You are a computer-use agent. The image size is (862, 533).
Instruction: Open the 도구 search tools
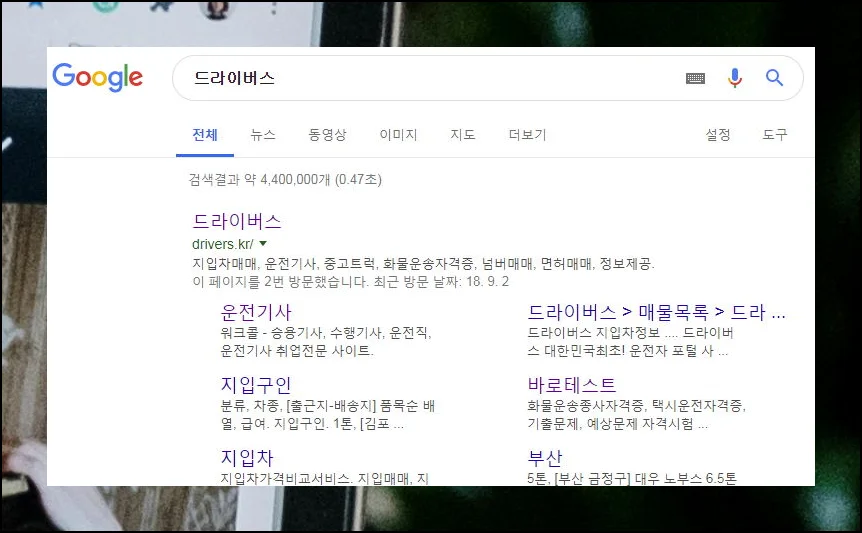(x=775, y=135)
